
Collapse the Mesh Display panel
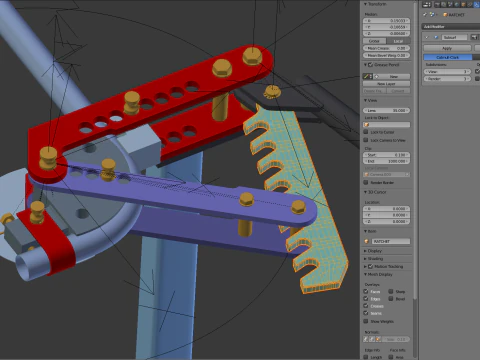[366, 274]
